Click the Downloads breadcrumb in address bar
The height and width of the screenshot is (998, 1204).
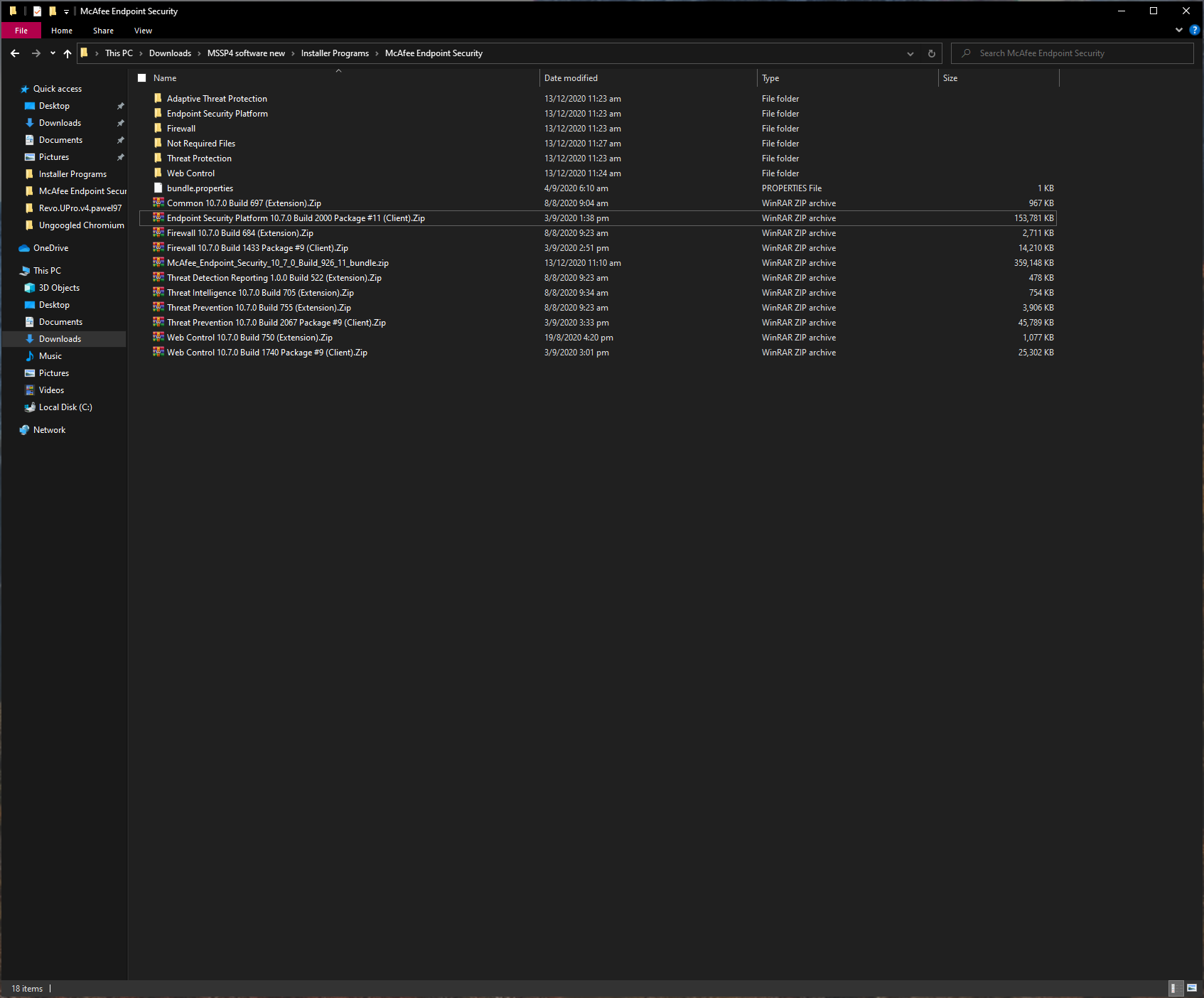[170, 53]
